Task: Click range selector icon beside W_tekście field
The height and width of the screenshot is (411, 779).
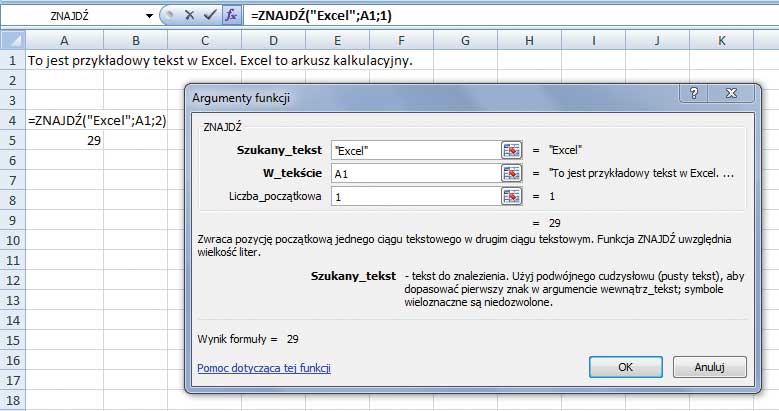Action: pyautogui.click(x=512, y=173)
